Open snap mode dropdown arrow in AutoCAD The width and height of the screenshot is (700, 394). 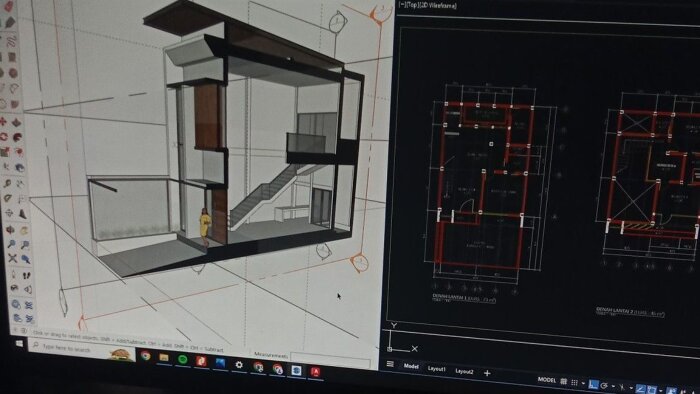(x=583, y=383)
